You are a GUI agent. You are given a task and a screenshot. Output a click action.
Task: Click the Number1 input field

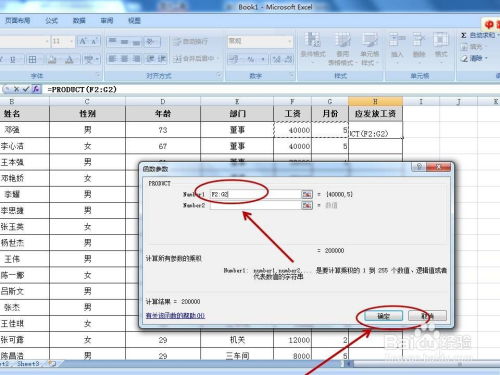tap(255, 194)
